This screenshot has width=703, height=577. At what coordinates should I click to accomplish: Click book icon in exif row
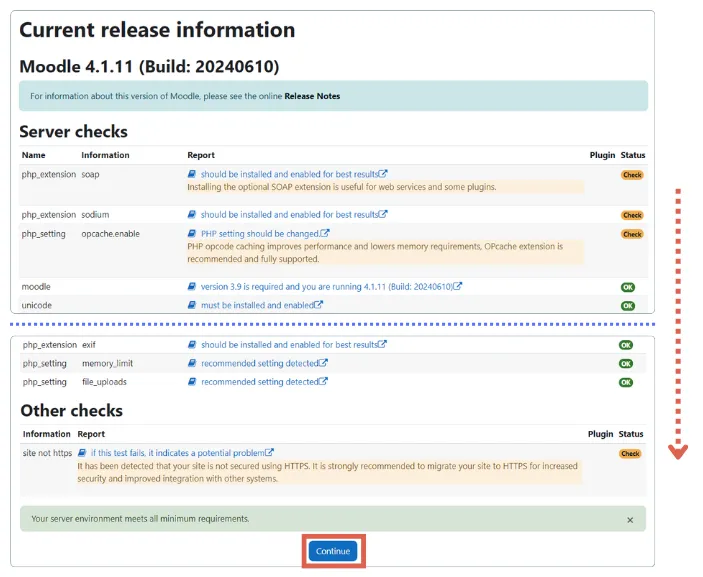(x=192, y=344)
